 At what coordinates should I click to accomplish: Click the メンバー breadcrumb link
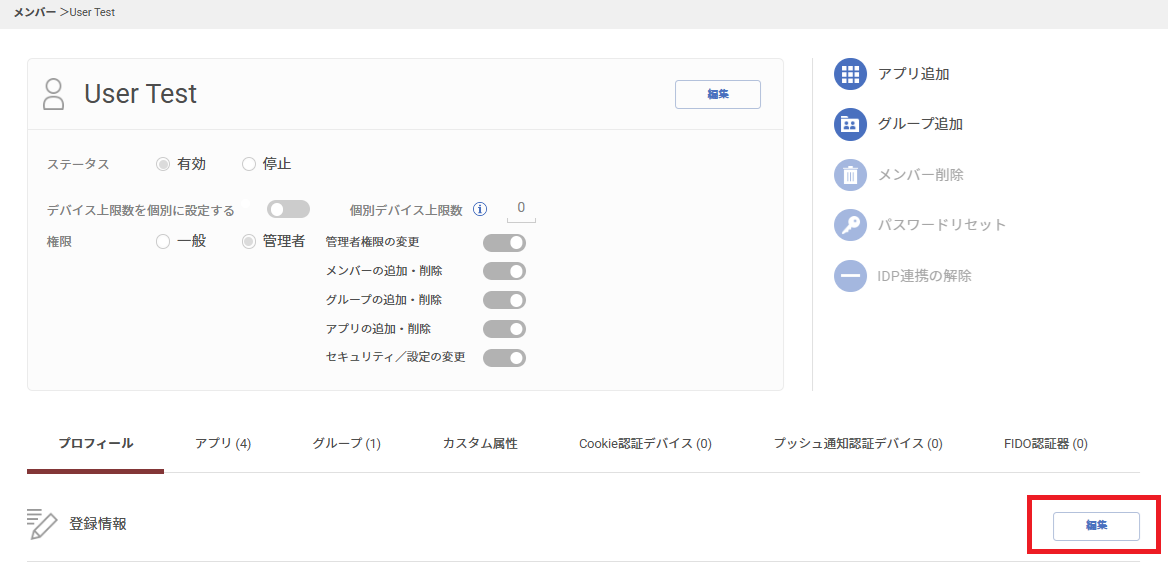click(34, 13)
